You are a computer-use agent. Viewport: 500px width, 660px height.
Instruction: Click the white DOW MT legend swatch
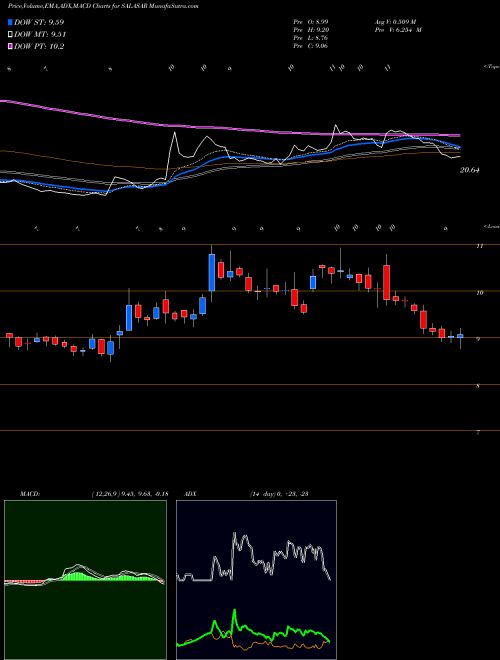point(10,35)
